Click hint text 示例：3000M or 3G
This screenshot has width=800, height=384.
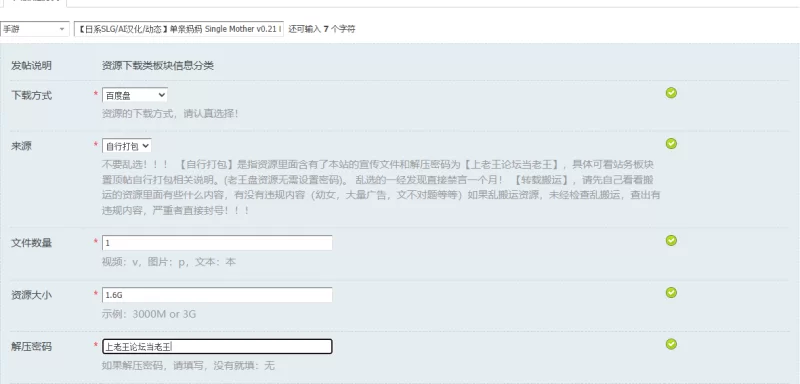pyautogui.click(x=149, y=314)
